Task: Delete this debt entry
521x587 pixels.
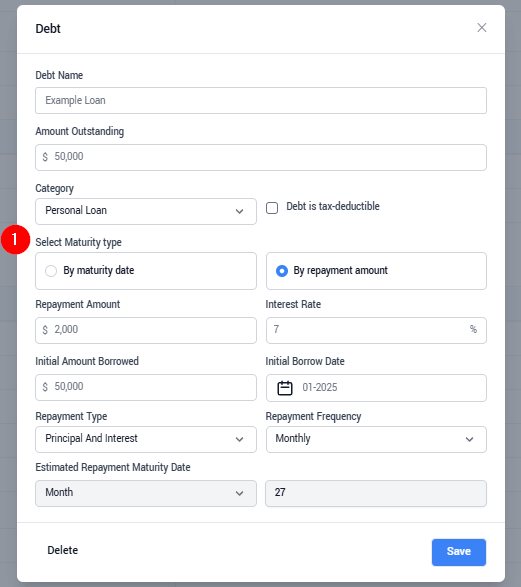Action: (63, 550)
